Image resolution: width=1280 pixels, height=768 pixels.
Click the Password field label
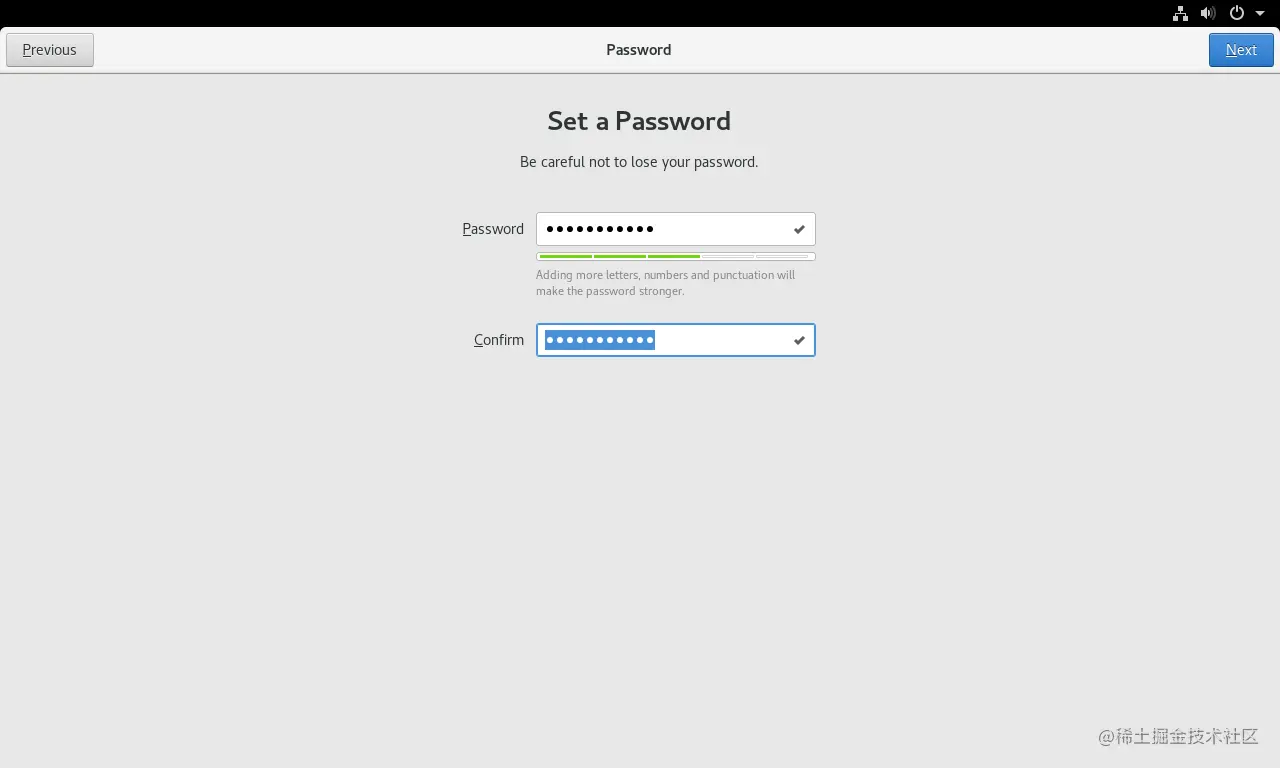[493, 229]
